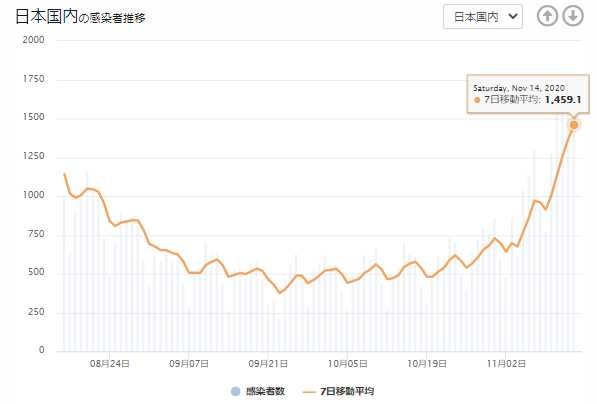
Task: Click the 2000 y-axis label
Action: click(34, 40)
